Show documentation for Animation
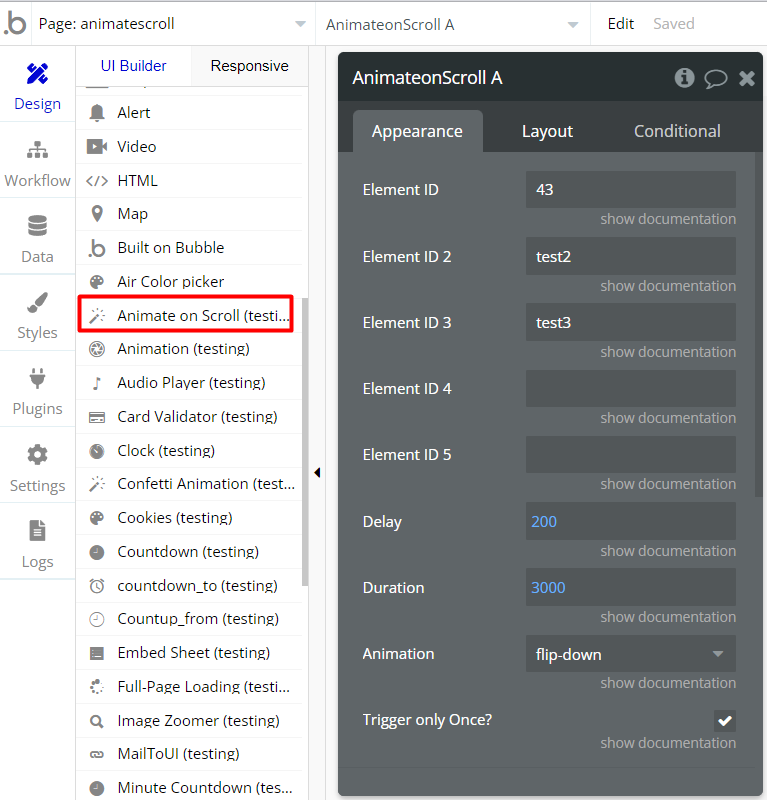The height and width of the screenshot is (800, 767). coord(668,683)
